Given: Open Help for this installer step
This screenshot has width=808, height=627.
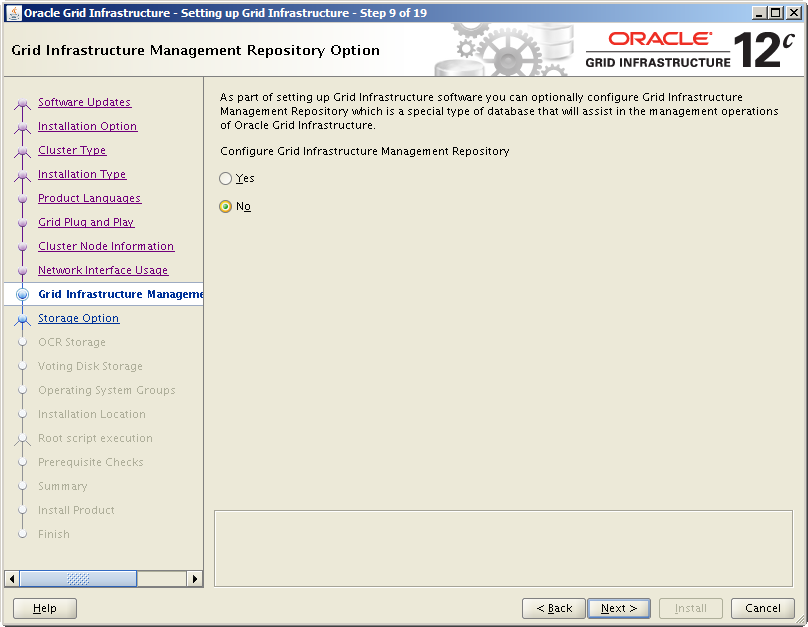Looking at the screenshot, I should (x=45, y=608).
